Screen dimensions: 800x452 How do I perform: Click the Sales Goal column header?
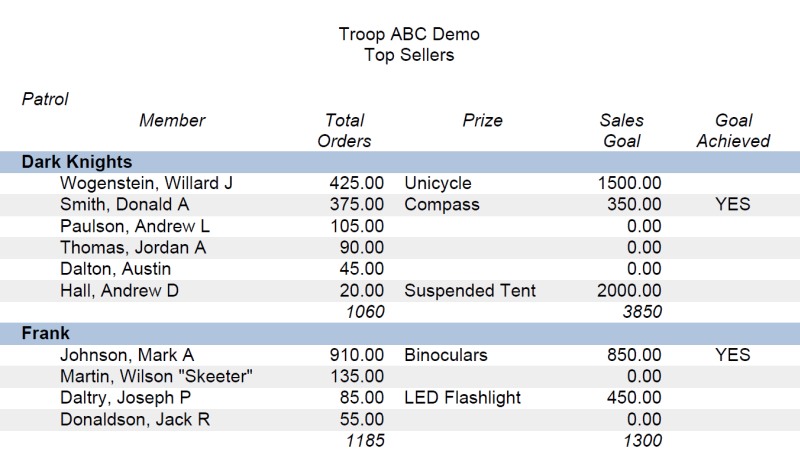(621, 131)
